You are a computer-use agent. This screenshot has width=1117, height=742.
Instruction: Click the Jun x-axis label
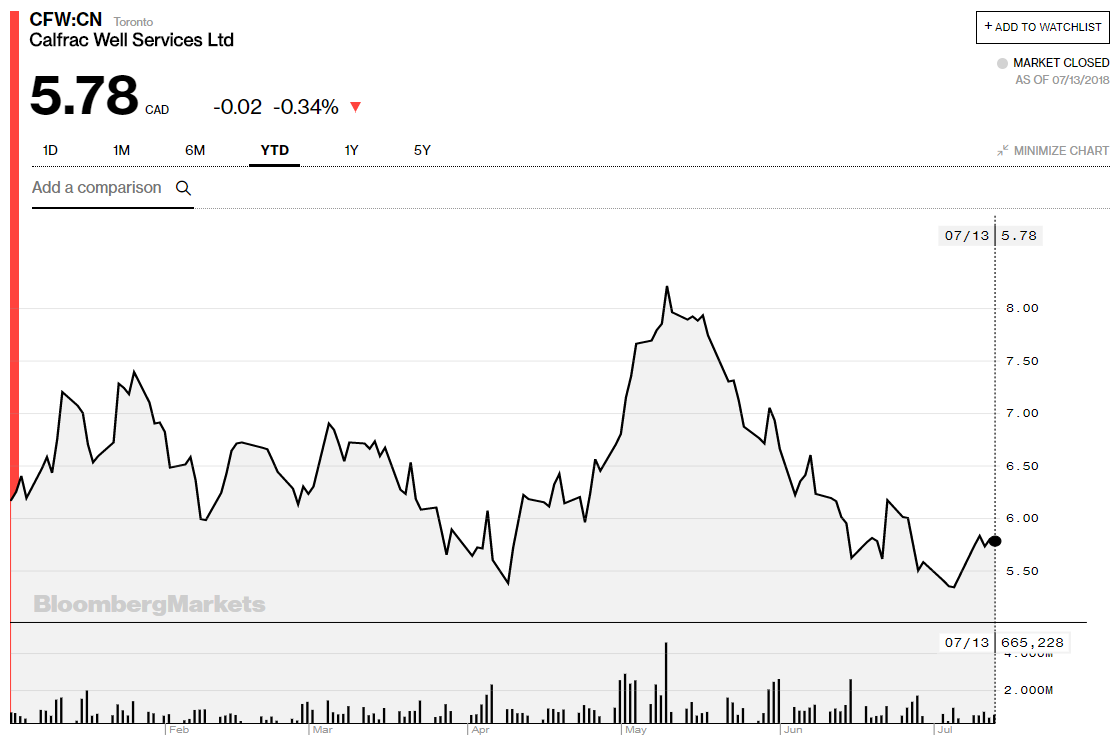(x=793, y=730)
